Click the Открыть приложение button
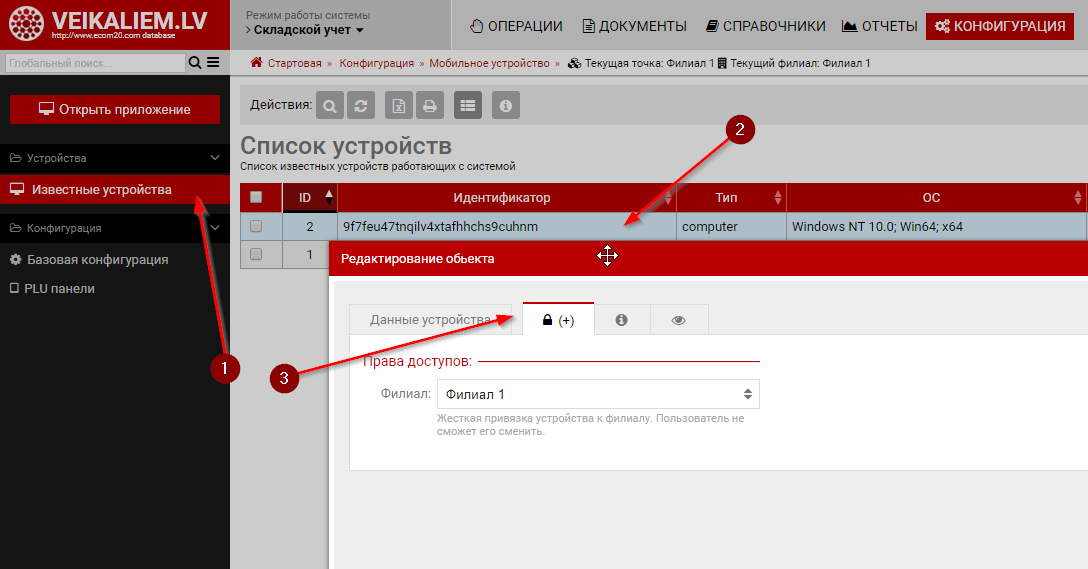 click(114, 109)
